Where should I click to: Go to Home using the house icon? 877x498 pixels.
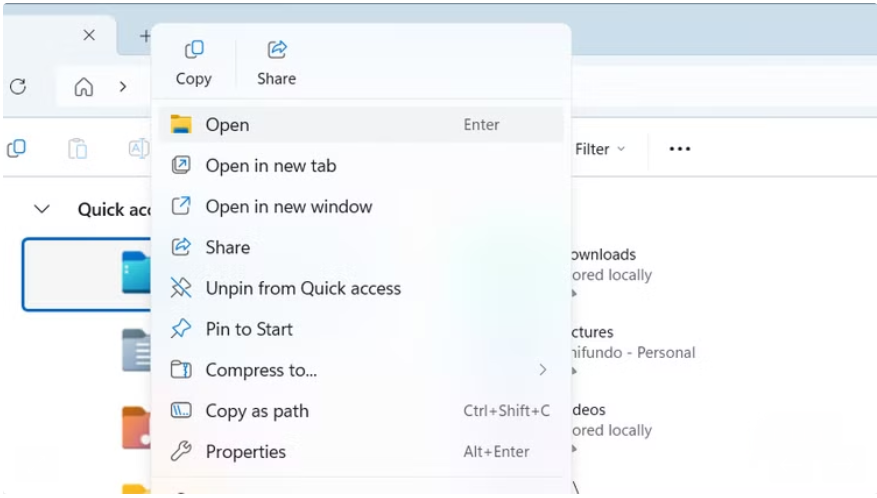[x=84, y=87]
